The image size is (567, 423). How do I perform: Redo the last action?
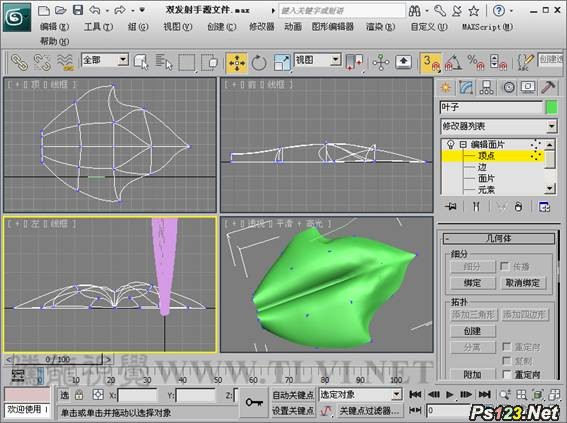[120, 10]
